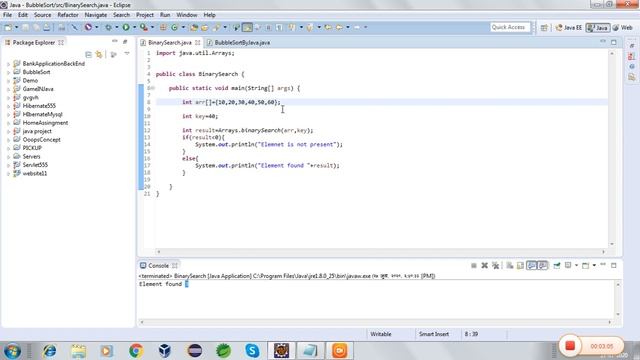The width and height of the screenshot is (640, 360).
Task: Toggle Mark Occurrences highlighted toolbar button
Action: [247, 27]
